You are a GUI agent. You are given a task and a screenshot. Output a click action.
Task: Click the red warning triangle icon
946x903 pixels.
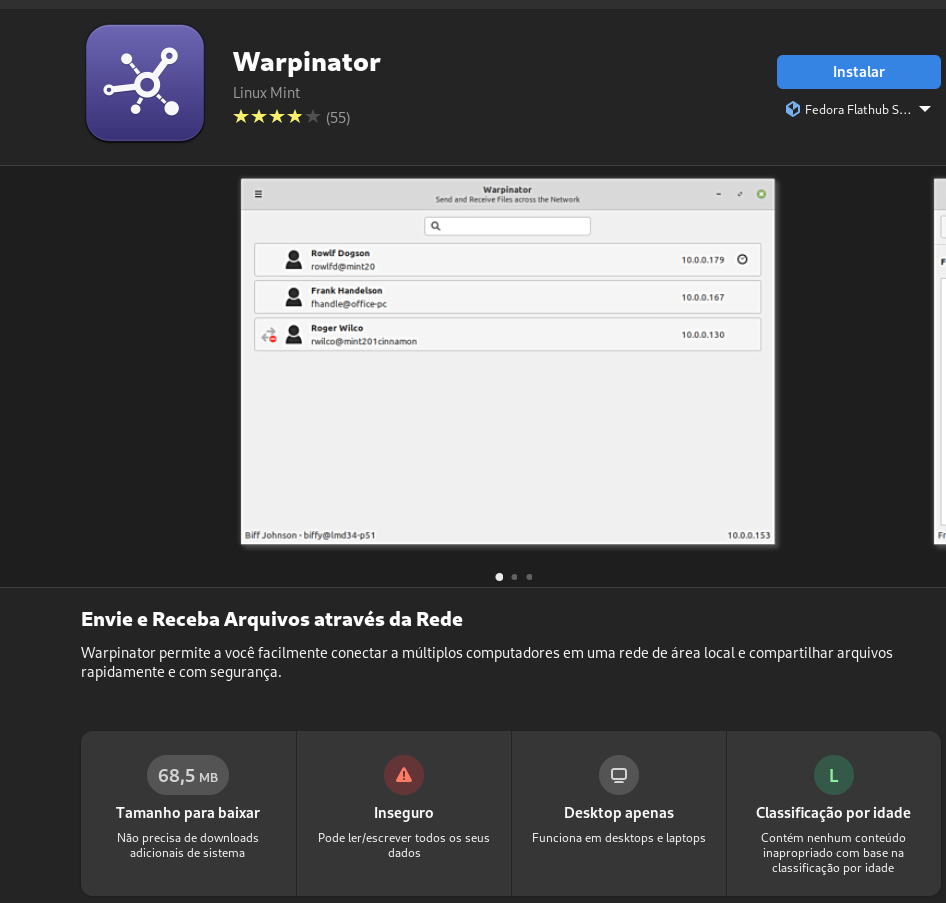pos(404,775)
